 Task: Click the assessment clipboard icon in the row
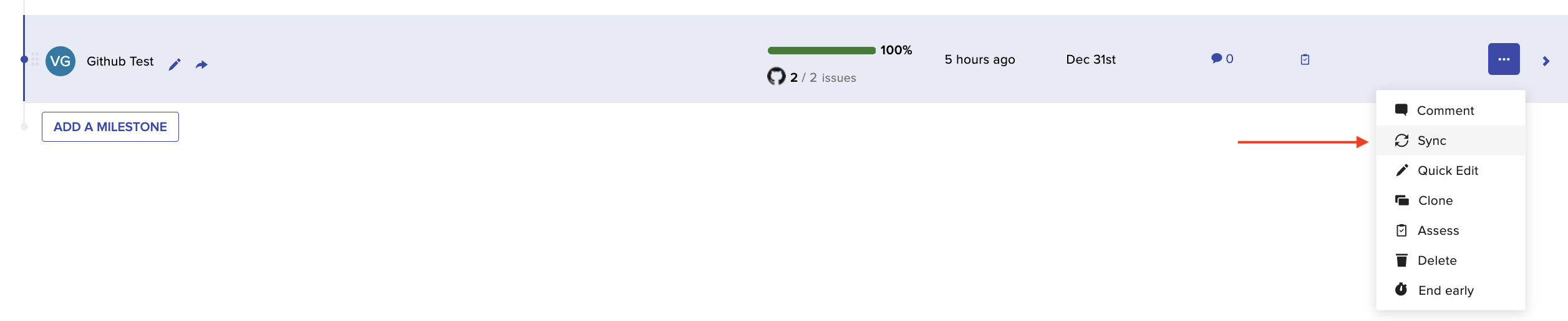1305,59
